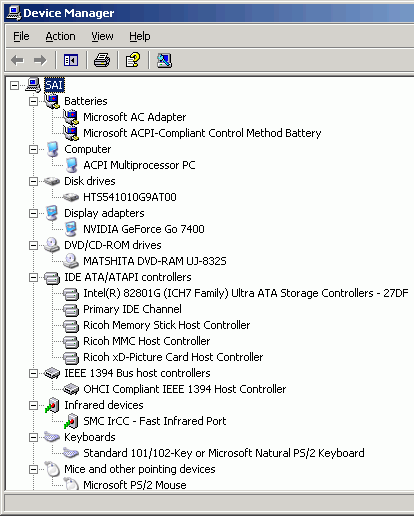This screenshot has height=516, width=414.
Task: Click the Back arrow toolbar button
Action: click(x=17, y=60)
